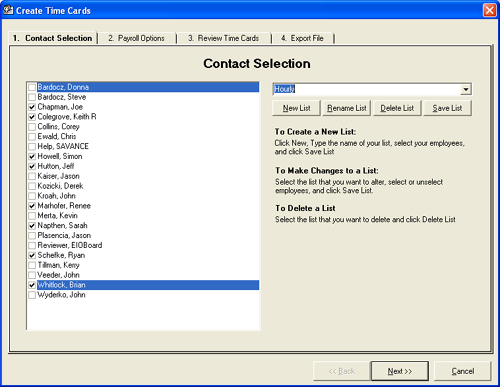Image resolution: width=500 pixels, height=387 pixels.
Task: Cancel the time card wizard
Action: (463, 371)
